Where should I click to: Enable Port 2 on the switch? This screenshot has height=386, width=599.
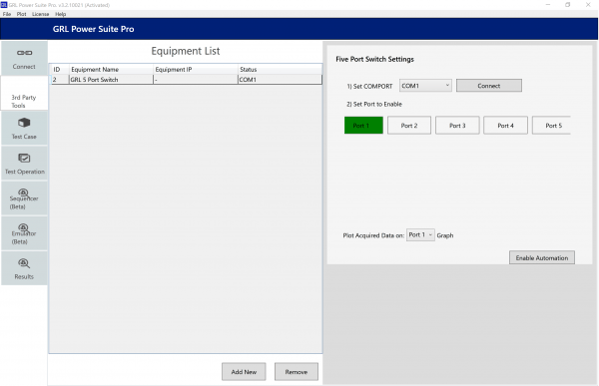click(409, 125)
